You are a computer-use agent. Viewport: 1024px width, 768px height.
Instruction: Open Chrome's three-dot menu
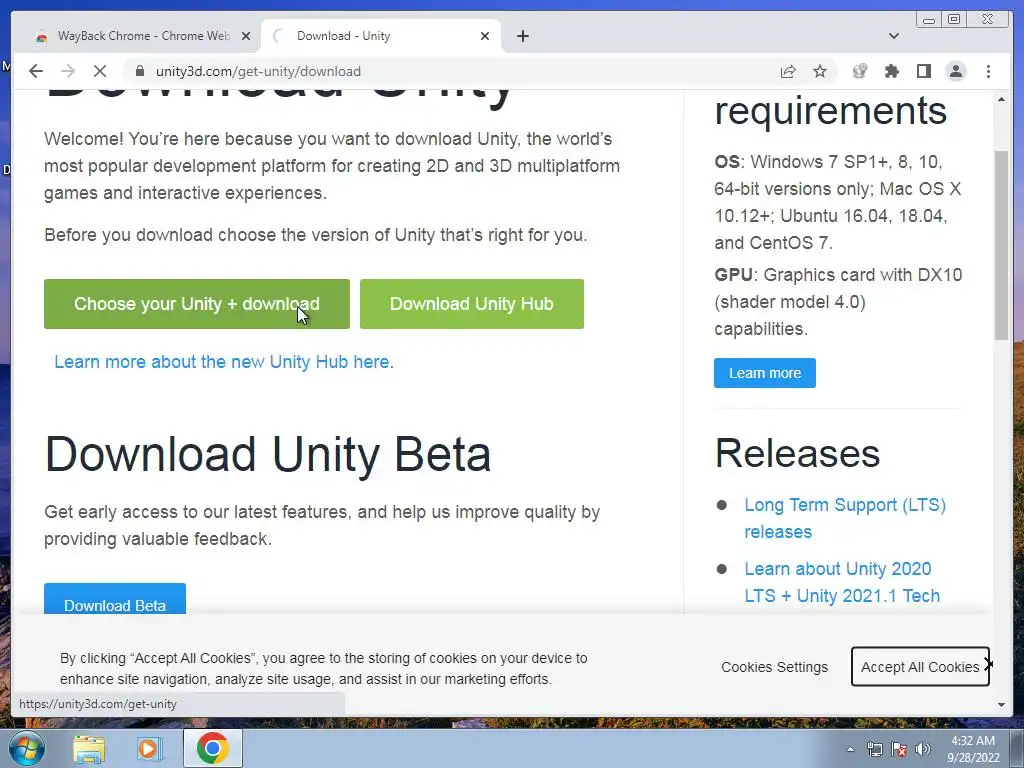tap(988, 71)
